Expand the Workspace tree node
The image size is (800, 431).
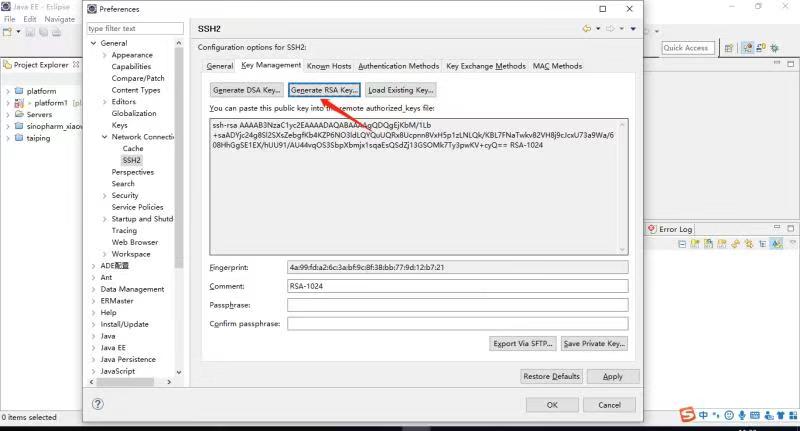pyautogui.click(x=105, y=254)
